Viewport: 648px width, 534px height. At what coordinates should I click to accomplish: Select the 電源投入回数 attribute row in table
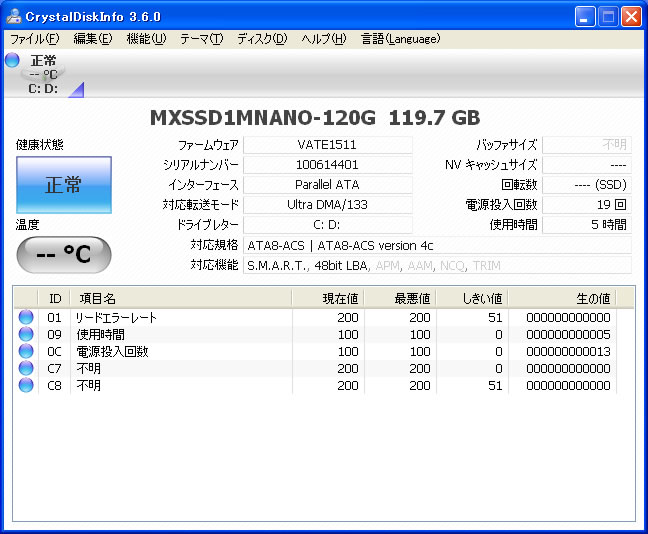tap(315, 351)
